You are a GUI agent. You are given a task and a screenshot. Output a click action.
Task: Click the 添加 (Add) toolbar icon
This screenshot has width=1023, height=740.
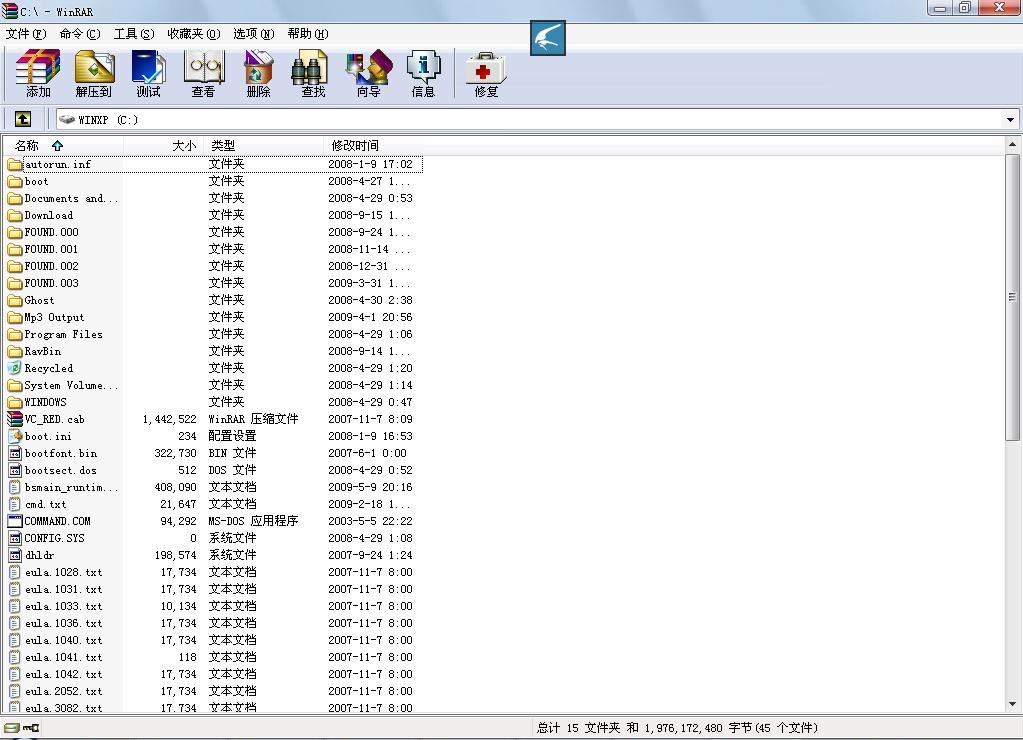(38, 73)
